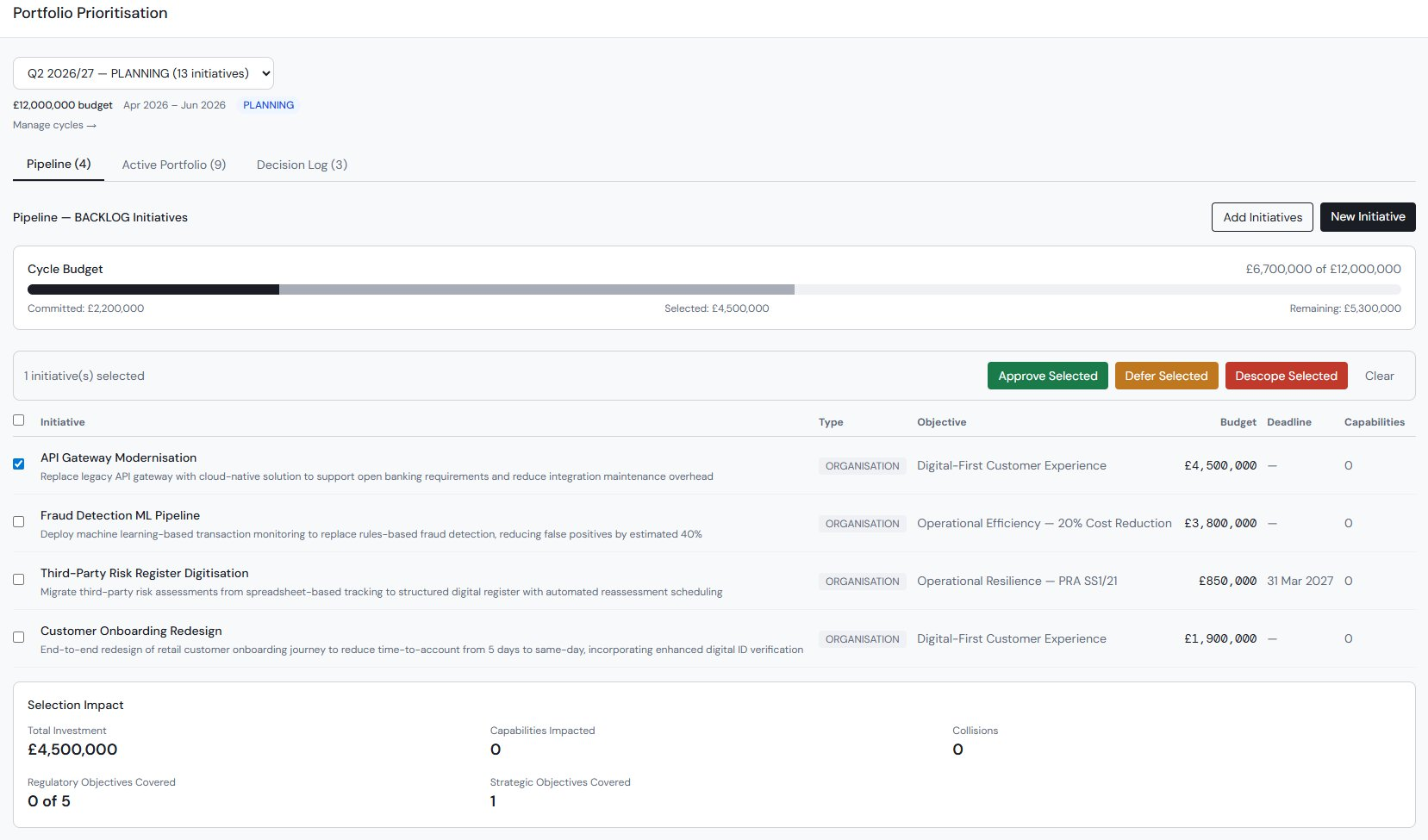Uncheck API Gateway Modernisation

[19, 464]
